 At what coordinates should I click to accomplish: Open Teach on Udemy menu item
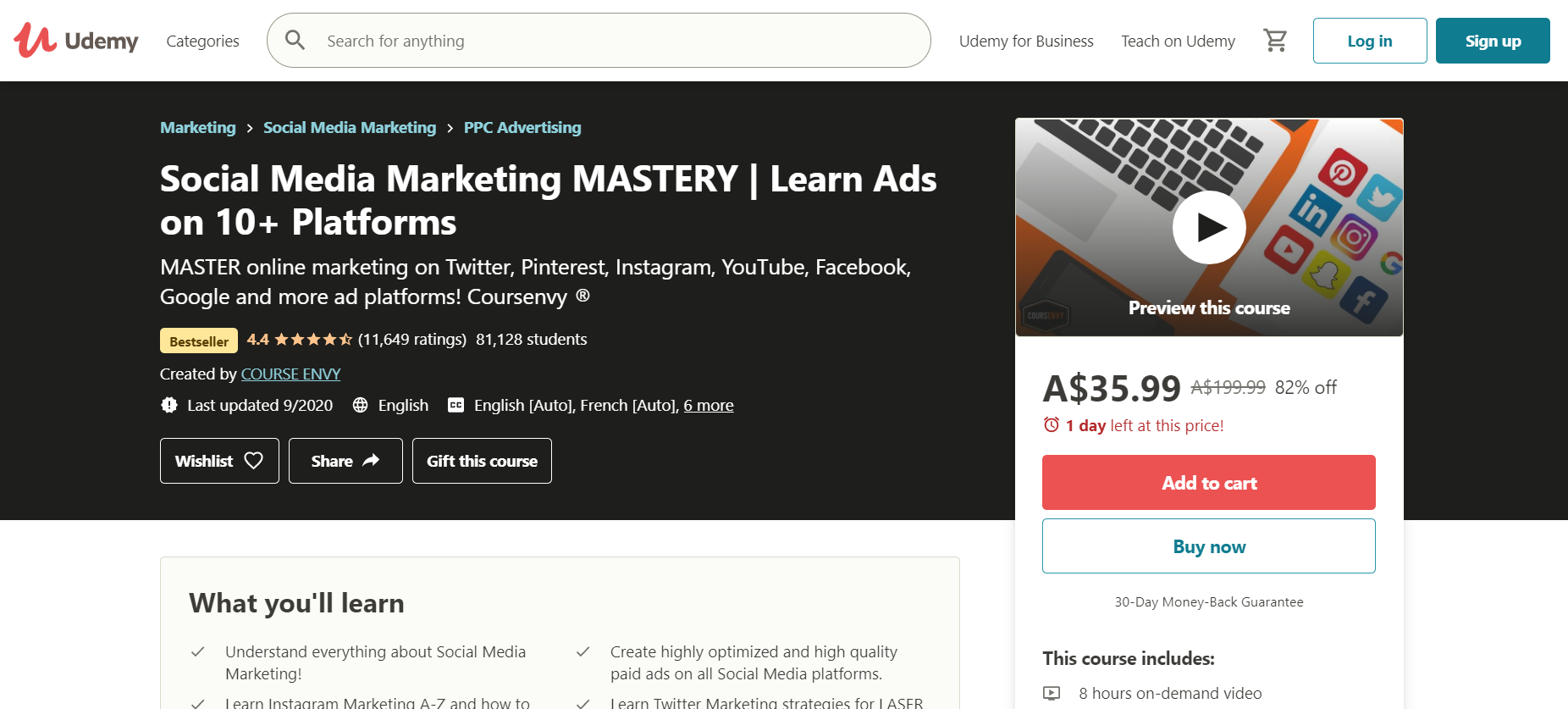point(1178,41)
